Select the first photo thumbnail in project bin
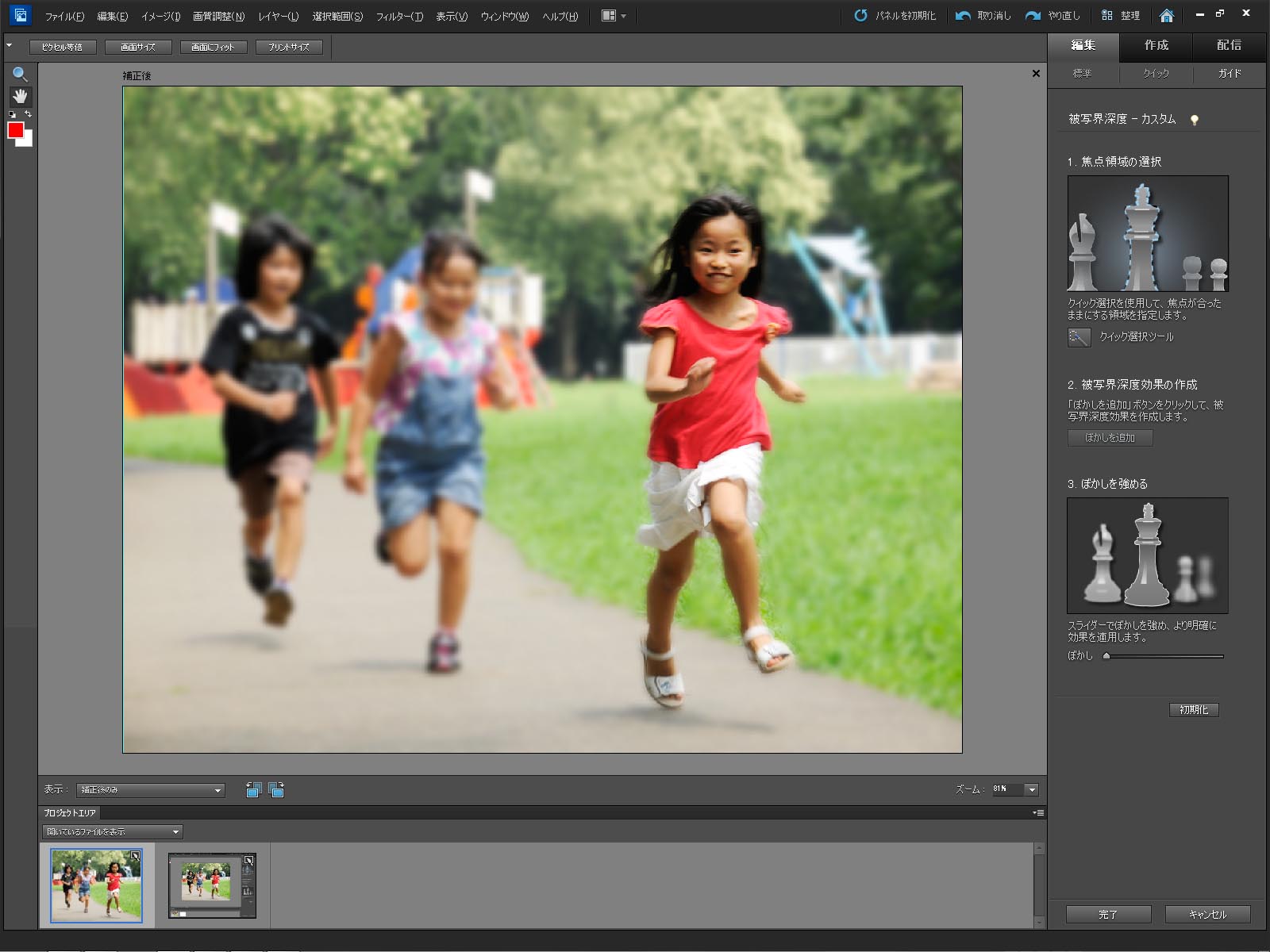 tap(96, 885)
